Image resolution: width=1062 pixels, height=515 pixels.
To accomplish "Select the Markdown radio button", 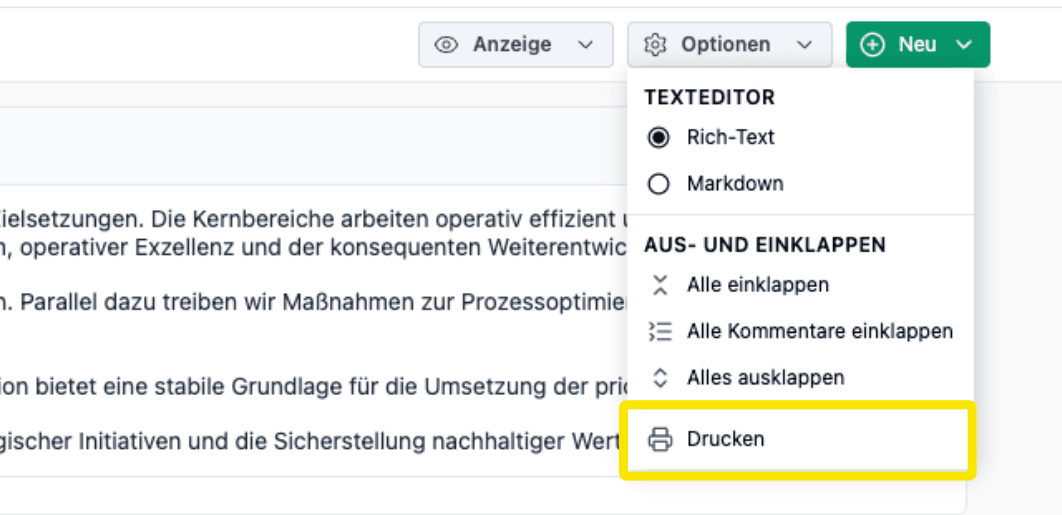I will click(659, 184).
